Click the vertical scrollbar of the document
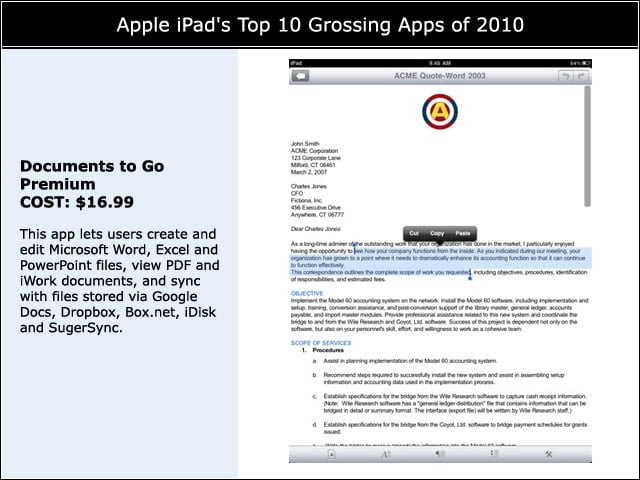The image size is (640, 480). tap(587, 146)
